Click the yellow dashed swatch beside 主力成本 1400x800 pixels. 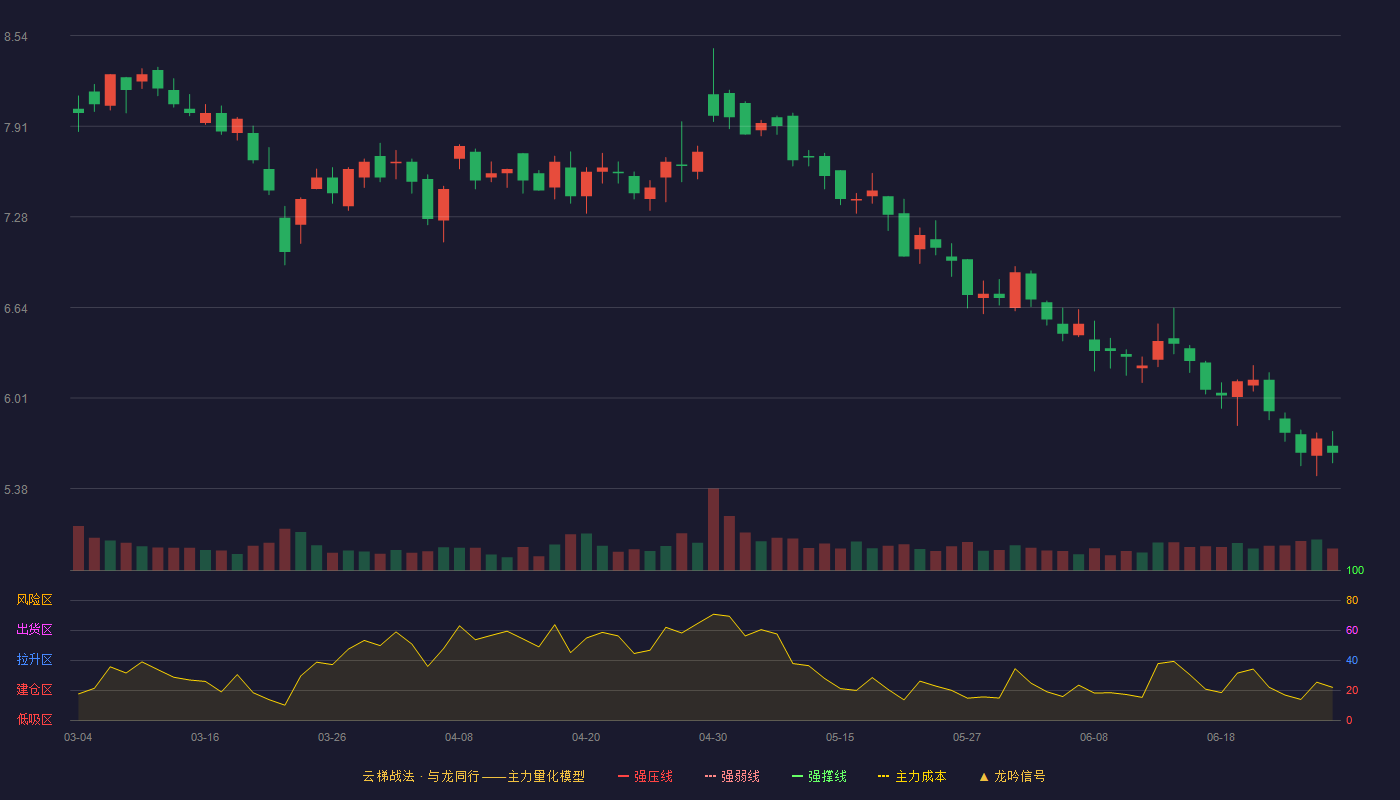[883, 776]
